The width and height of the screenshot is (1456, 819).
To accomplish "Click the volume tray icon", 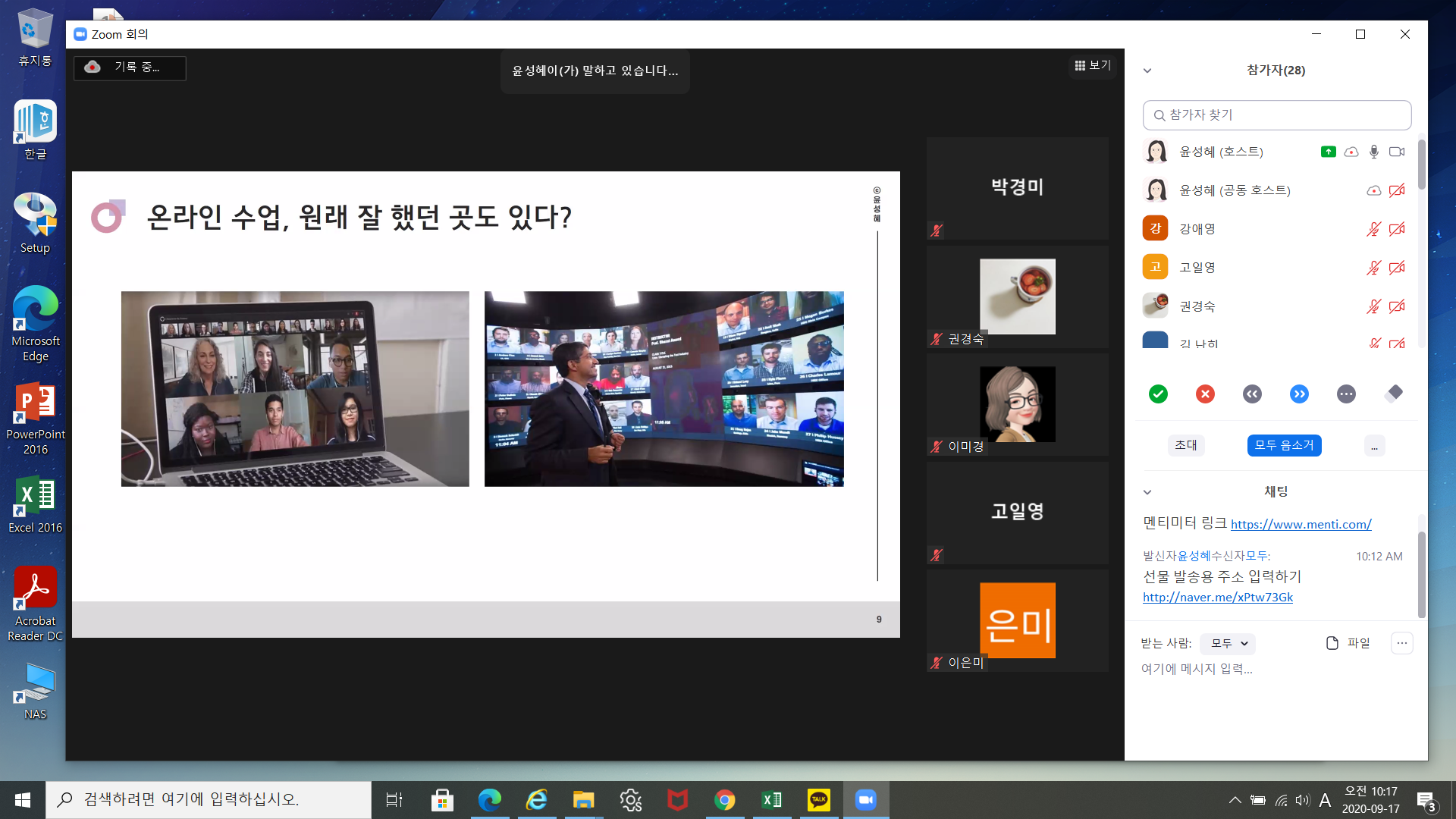I will tap(1302, 800).
